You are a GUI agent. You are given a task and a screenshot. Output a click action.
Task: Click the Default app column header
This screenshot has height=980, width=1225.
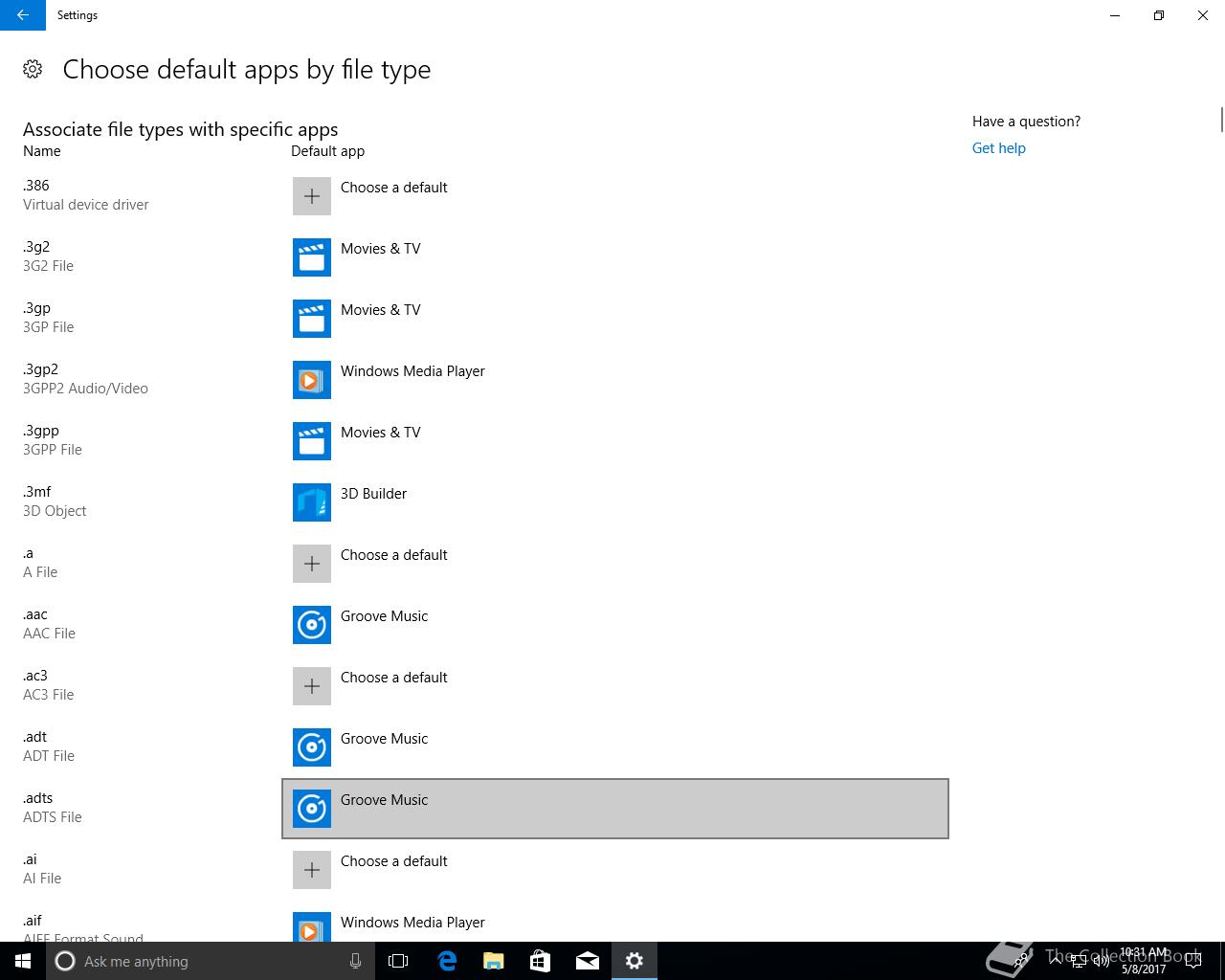327,151
